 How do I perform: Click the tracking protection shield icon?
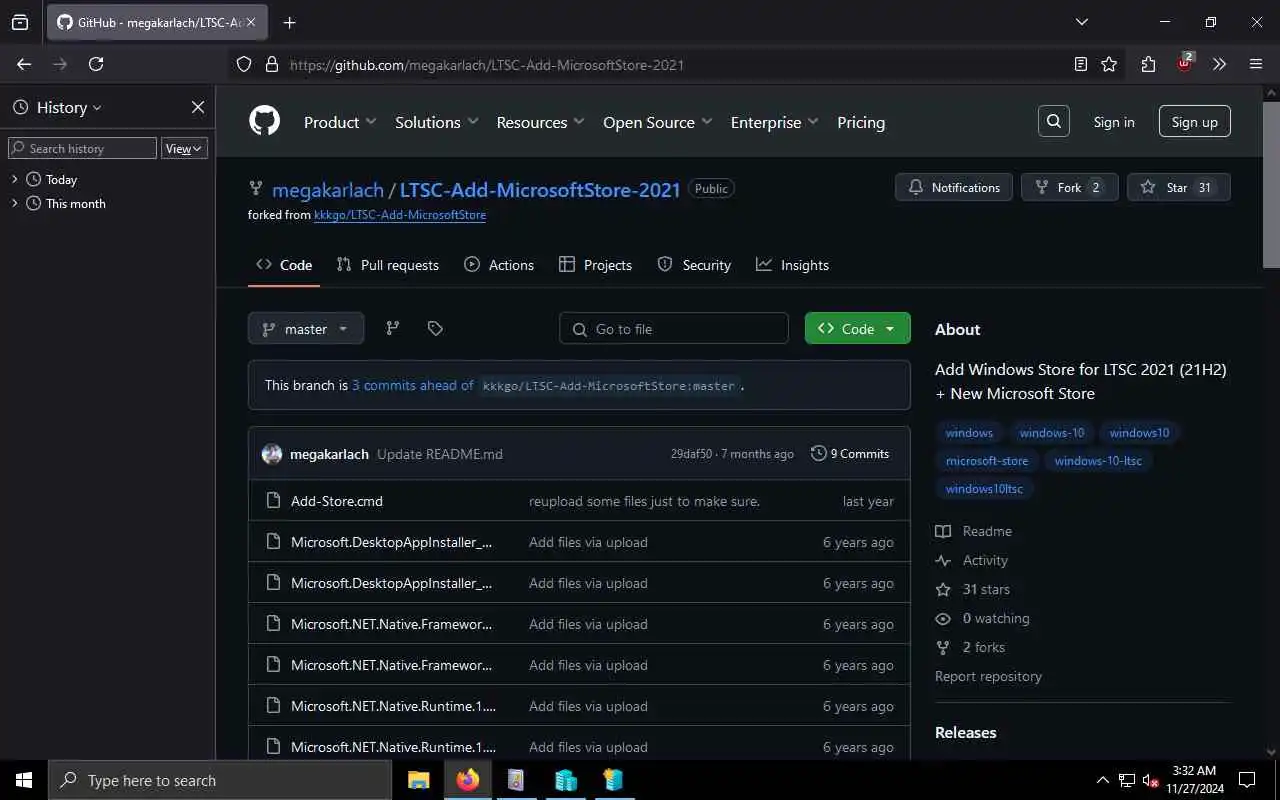point(244,64)
